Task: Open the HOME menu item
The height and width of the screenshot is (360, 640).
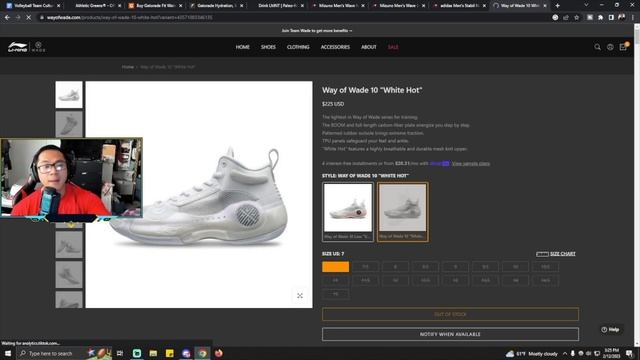Action: click(242, 47)
